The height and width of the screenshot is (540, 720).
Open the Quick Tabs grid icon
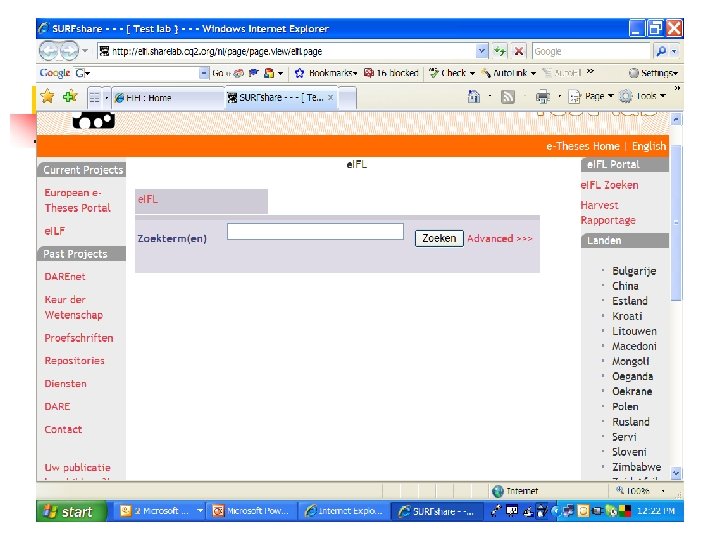click(94, 97)
